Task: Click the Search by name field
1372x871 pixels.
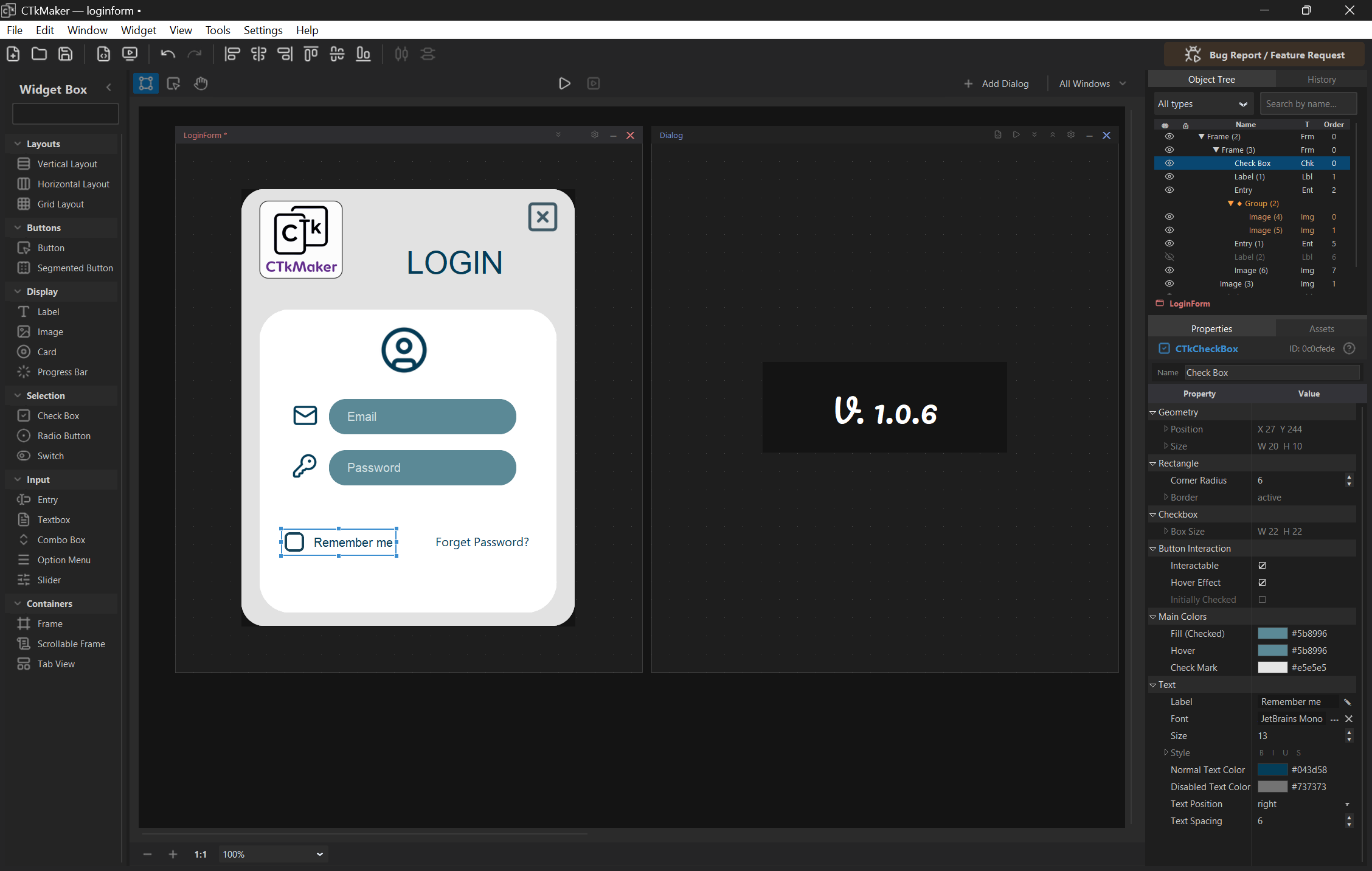Action: click(x=1308, y=104)
